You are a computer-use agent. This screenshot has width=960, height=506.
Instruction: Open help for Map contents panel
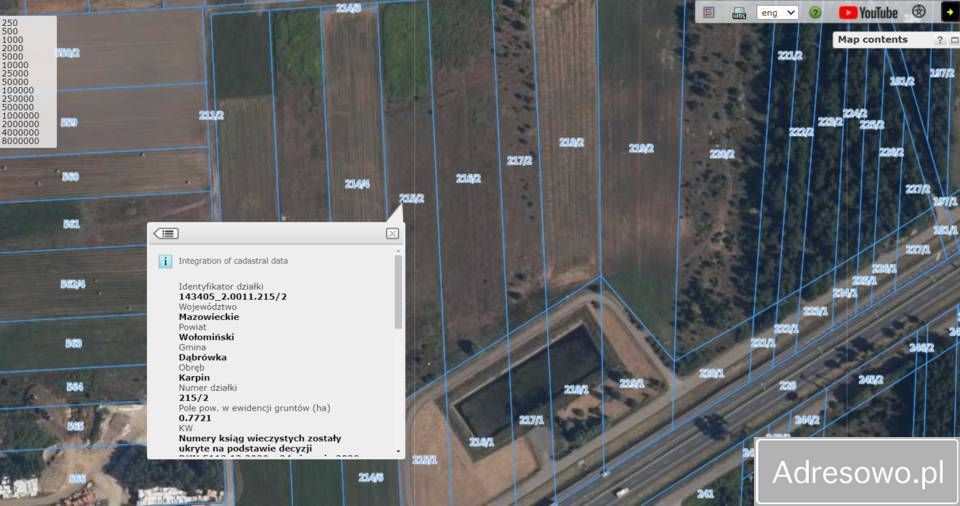click(939, 40)
